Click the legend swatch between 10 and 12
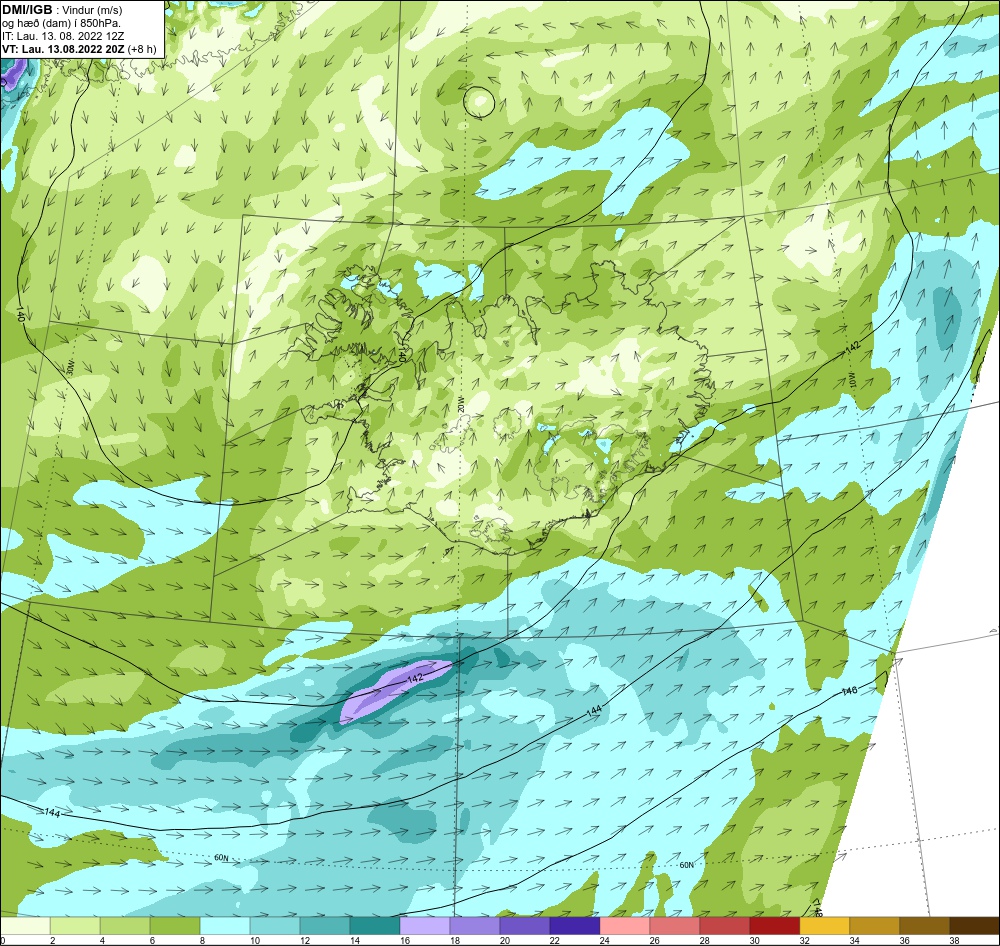 275,926
